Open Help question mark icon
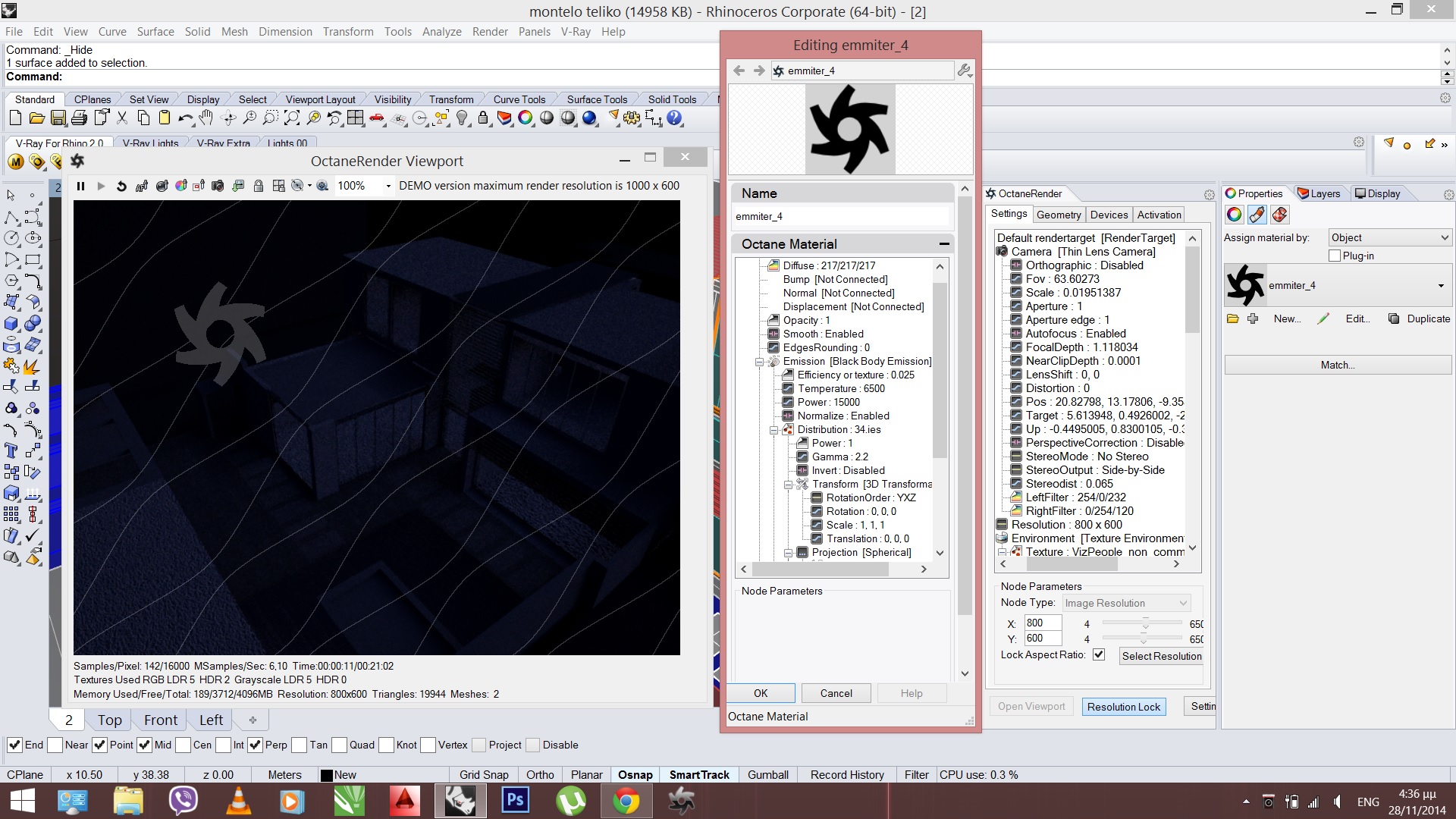 point(674,118)
